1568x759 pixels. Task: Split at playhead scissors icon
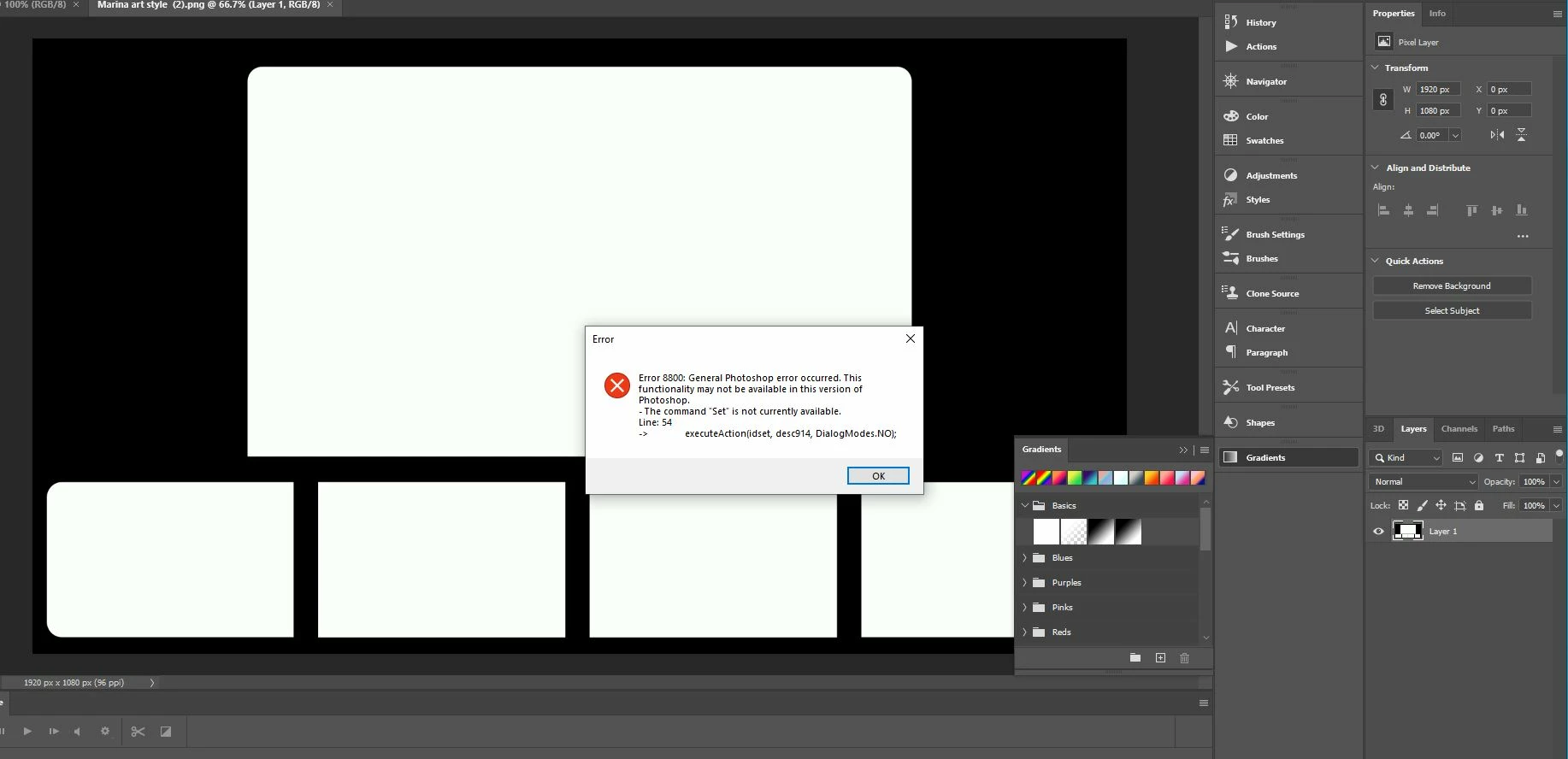point(138,732)
